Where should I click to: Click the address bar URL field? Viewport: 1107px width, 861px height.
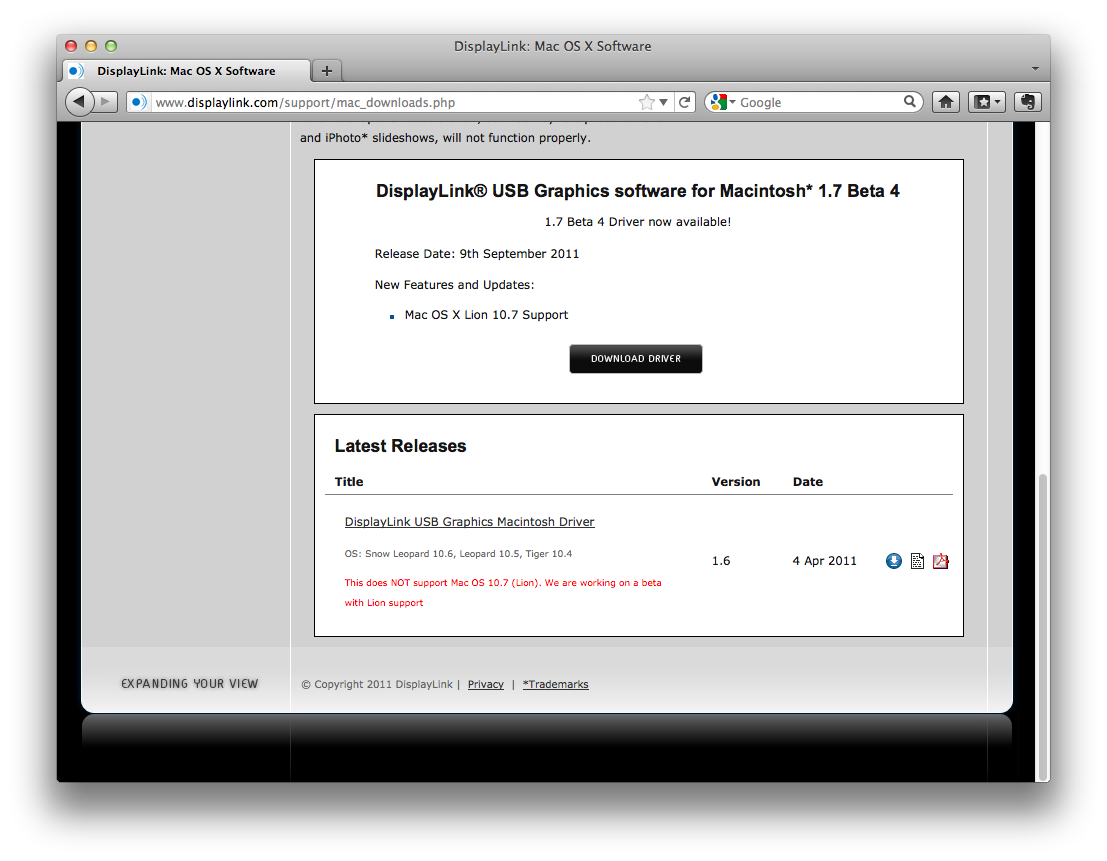[395, 102]
